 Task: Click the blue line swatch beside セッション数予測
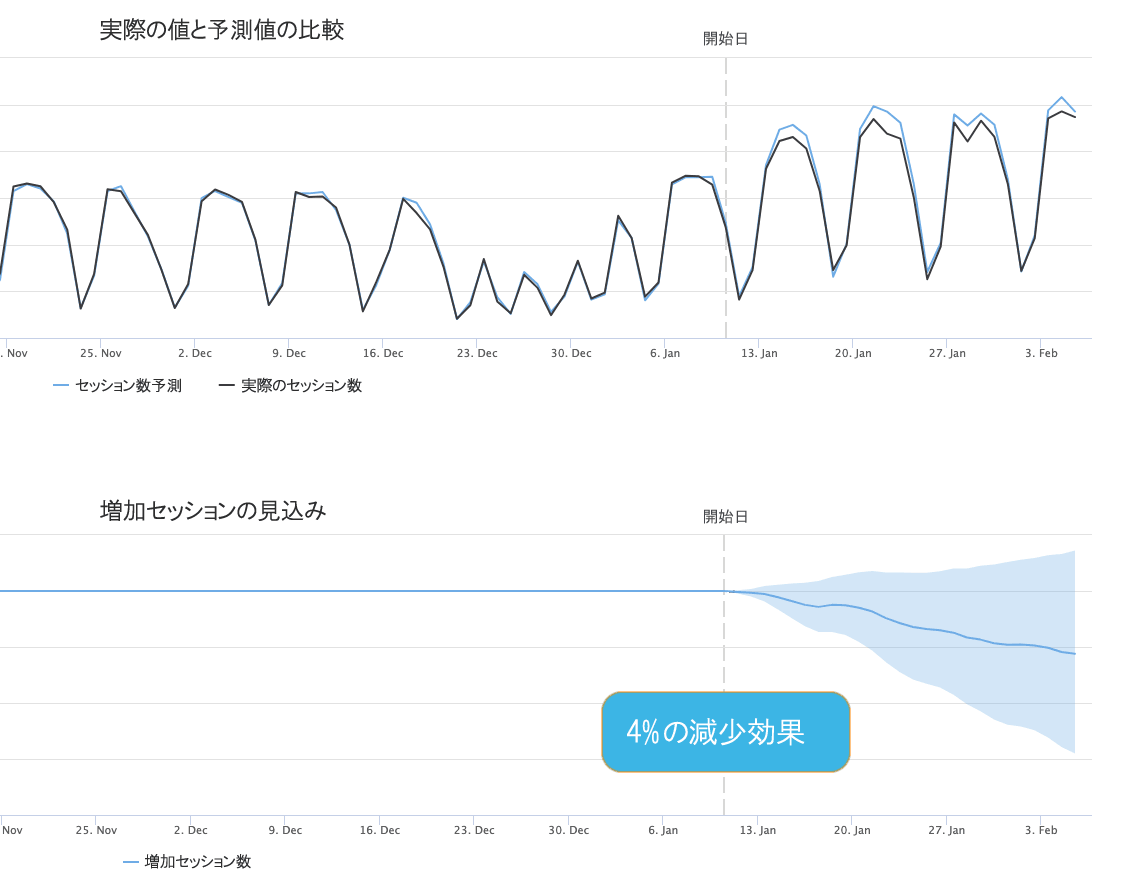pos(61,386)
